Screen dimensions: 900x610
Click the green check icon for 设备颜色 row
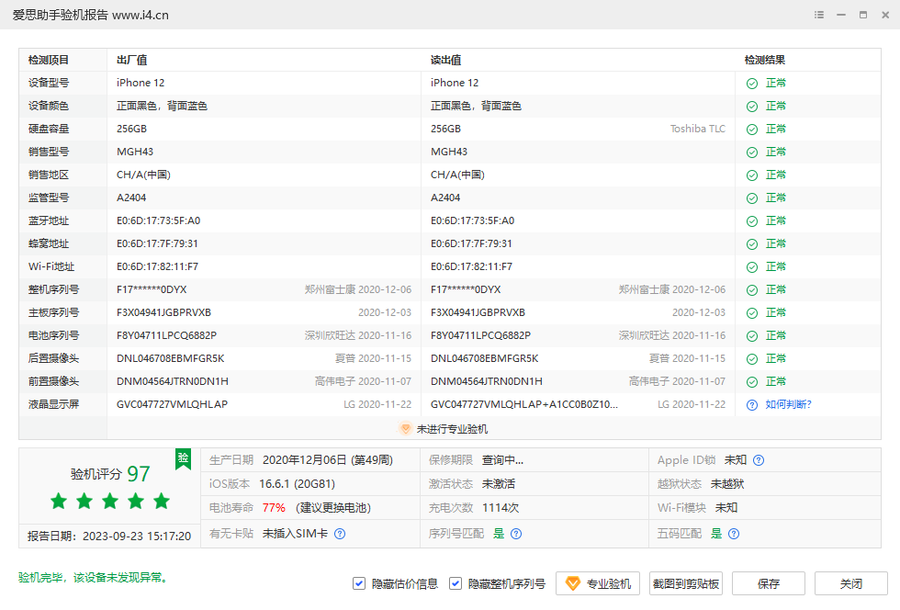[752, 107]
